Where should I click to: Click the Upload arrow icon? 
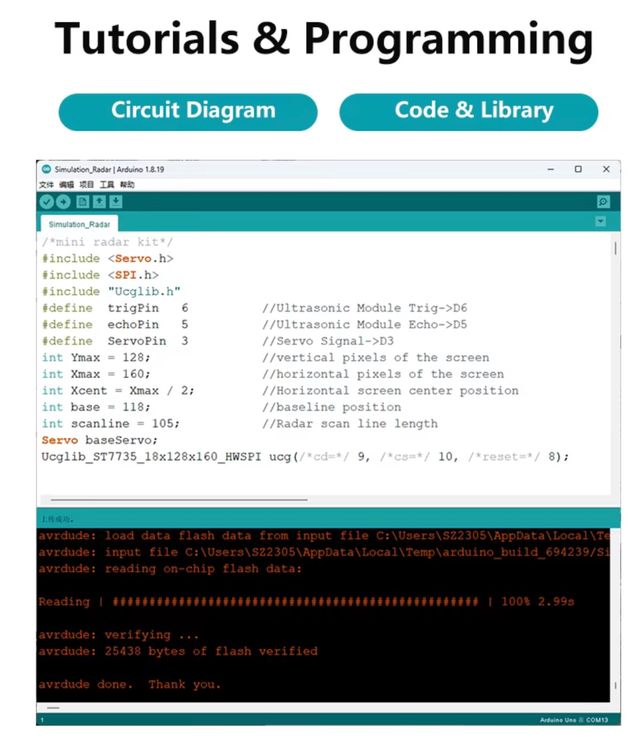pyautogui.click(x=63, y=202)
